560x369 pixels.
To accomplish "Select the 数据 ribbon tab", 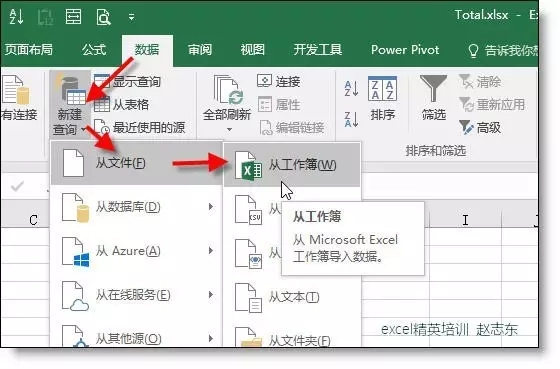I will [x=147, y=50].
